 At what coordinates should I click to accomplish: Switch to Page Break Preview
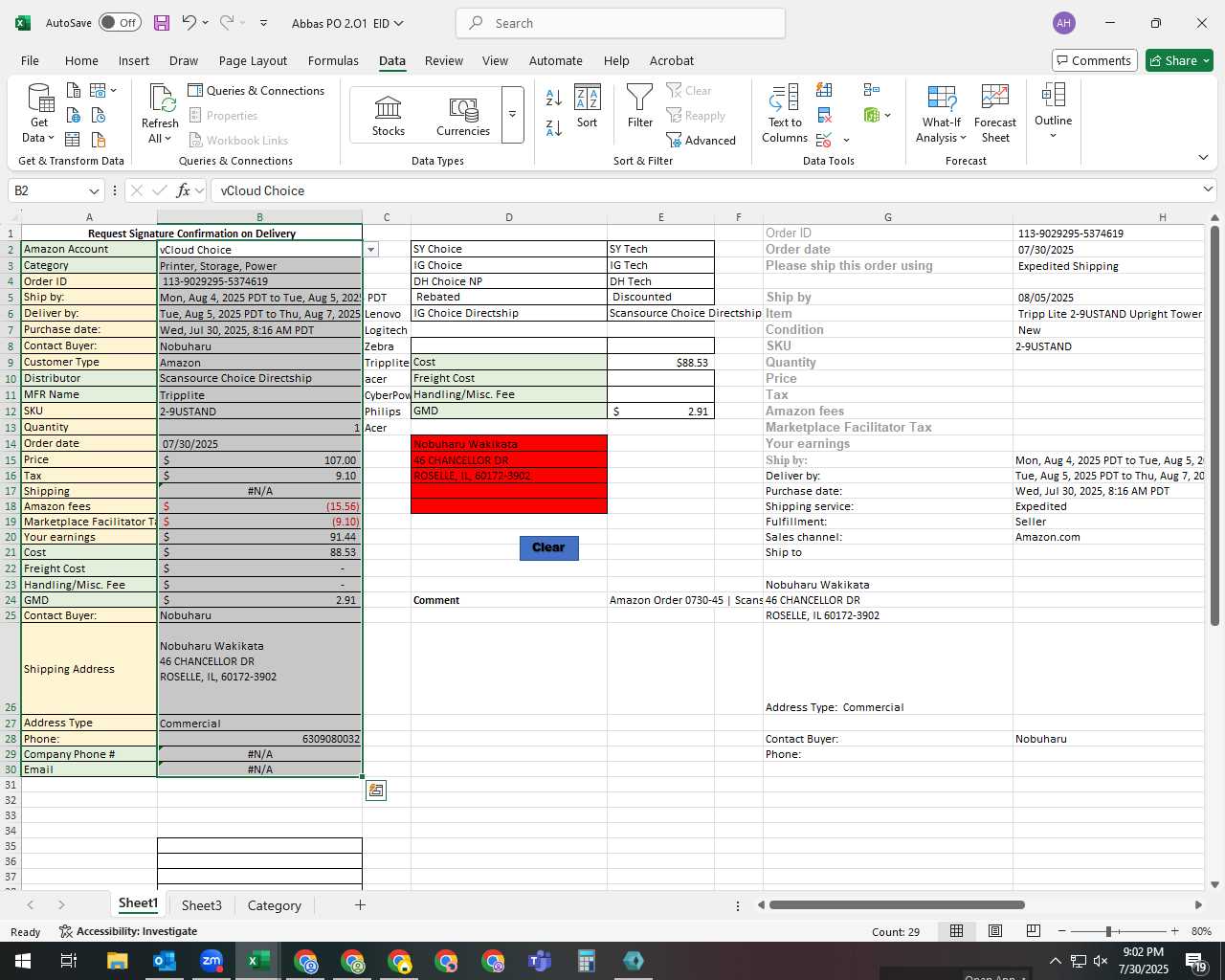[1034, 931]
